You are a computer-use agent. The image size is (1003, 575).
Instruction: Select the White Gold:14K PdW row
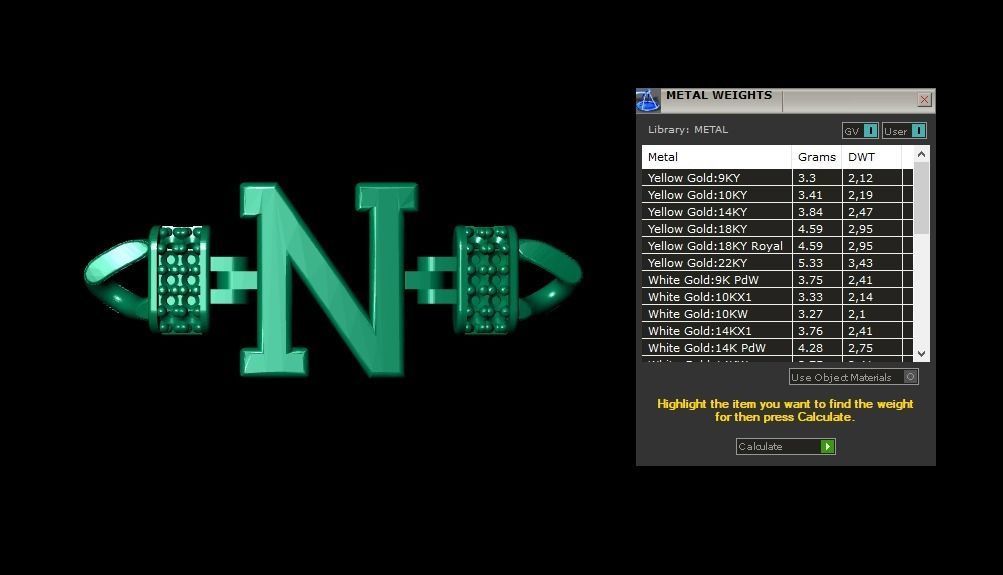(x=777, y=348)
